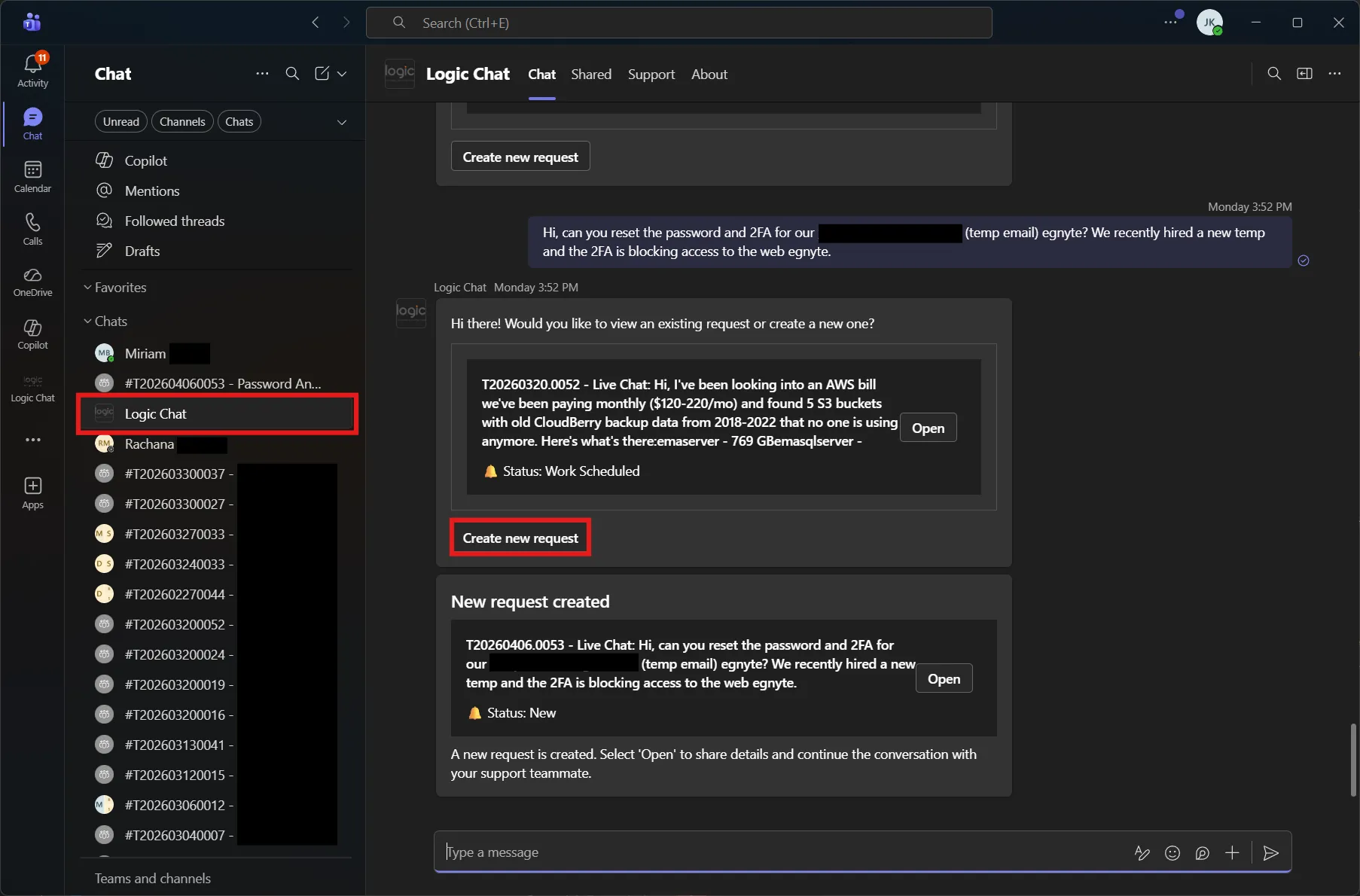Go forward with the forward arrow
This screenshot has width=1360, height=896.
tap(346, 23)
